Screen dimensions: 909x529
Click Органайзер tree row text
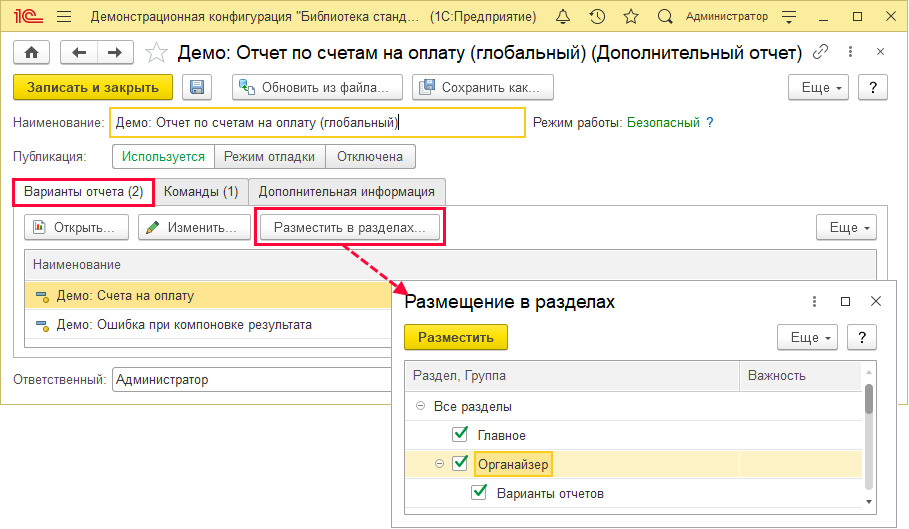tap(513, 465)
